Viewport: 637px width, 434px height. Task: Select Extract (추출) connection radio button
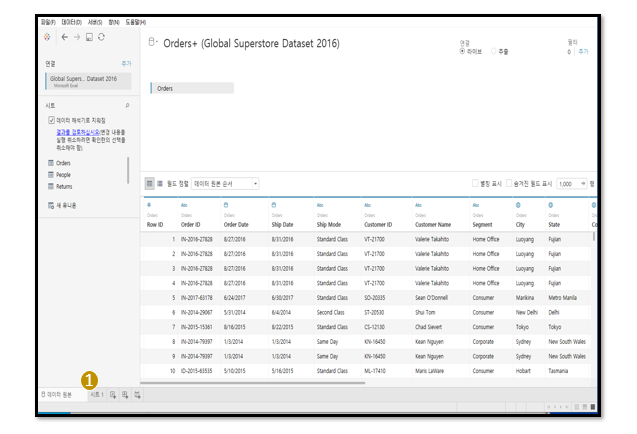(494, 51)
